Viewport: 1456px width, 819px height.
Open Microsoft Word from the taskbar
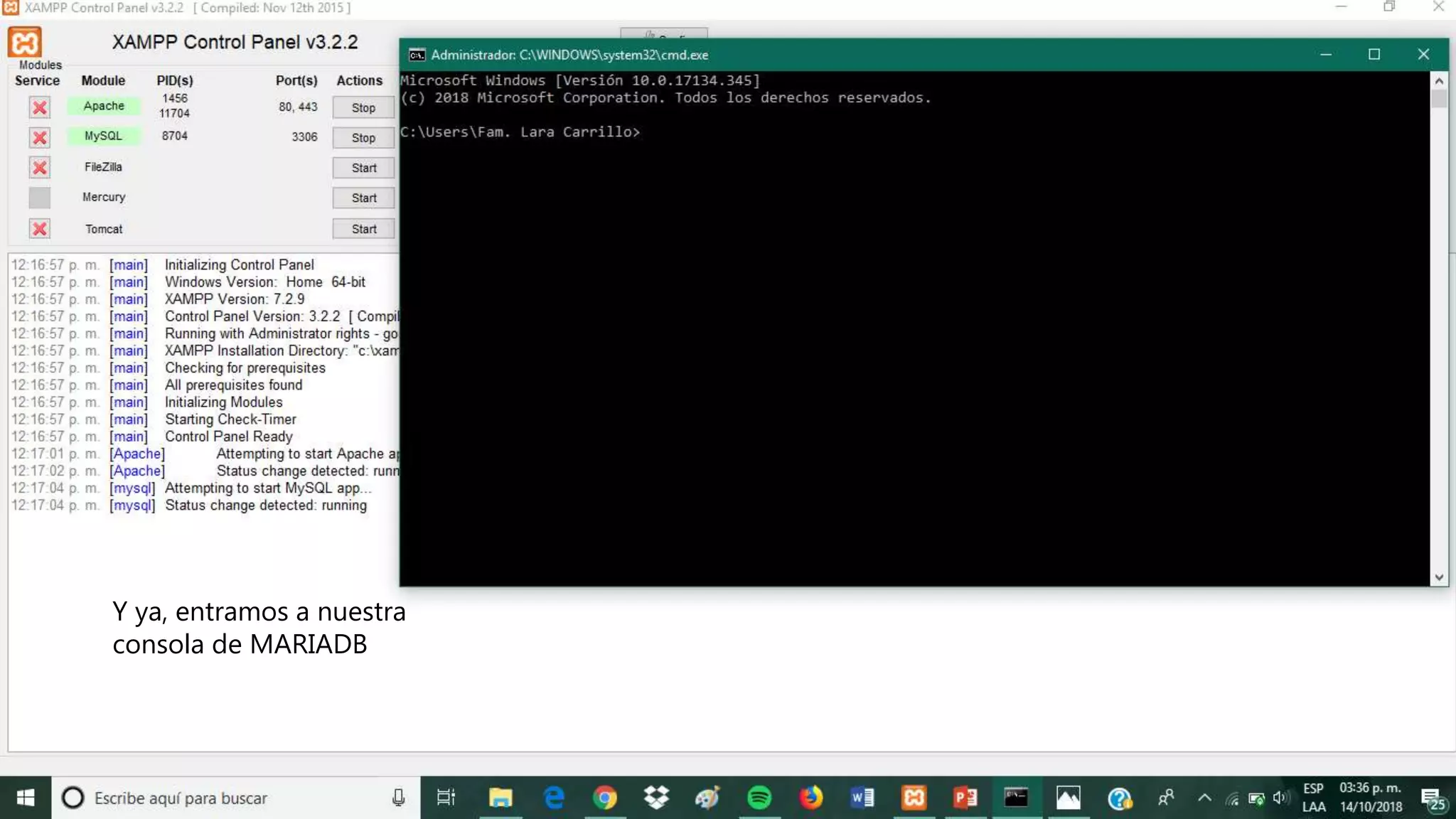coord(862,798)
